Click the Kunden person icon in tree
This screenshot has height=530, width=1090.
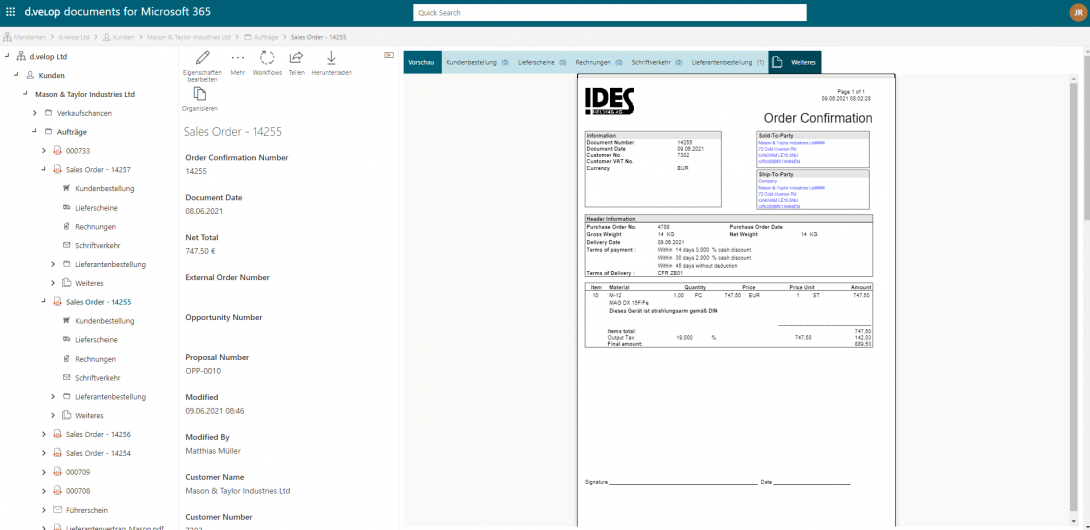pyautogui.click(x=30, y=75)
